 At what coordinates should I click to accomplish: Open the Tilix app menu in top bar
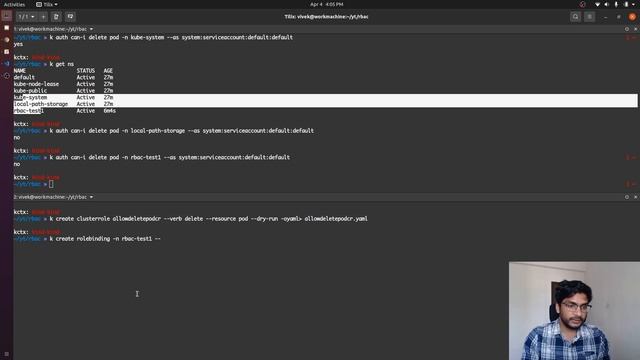(47, 4)
